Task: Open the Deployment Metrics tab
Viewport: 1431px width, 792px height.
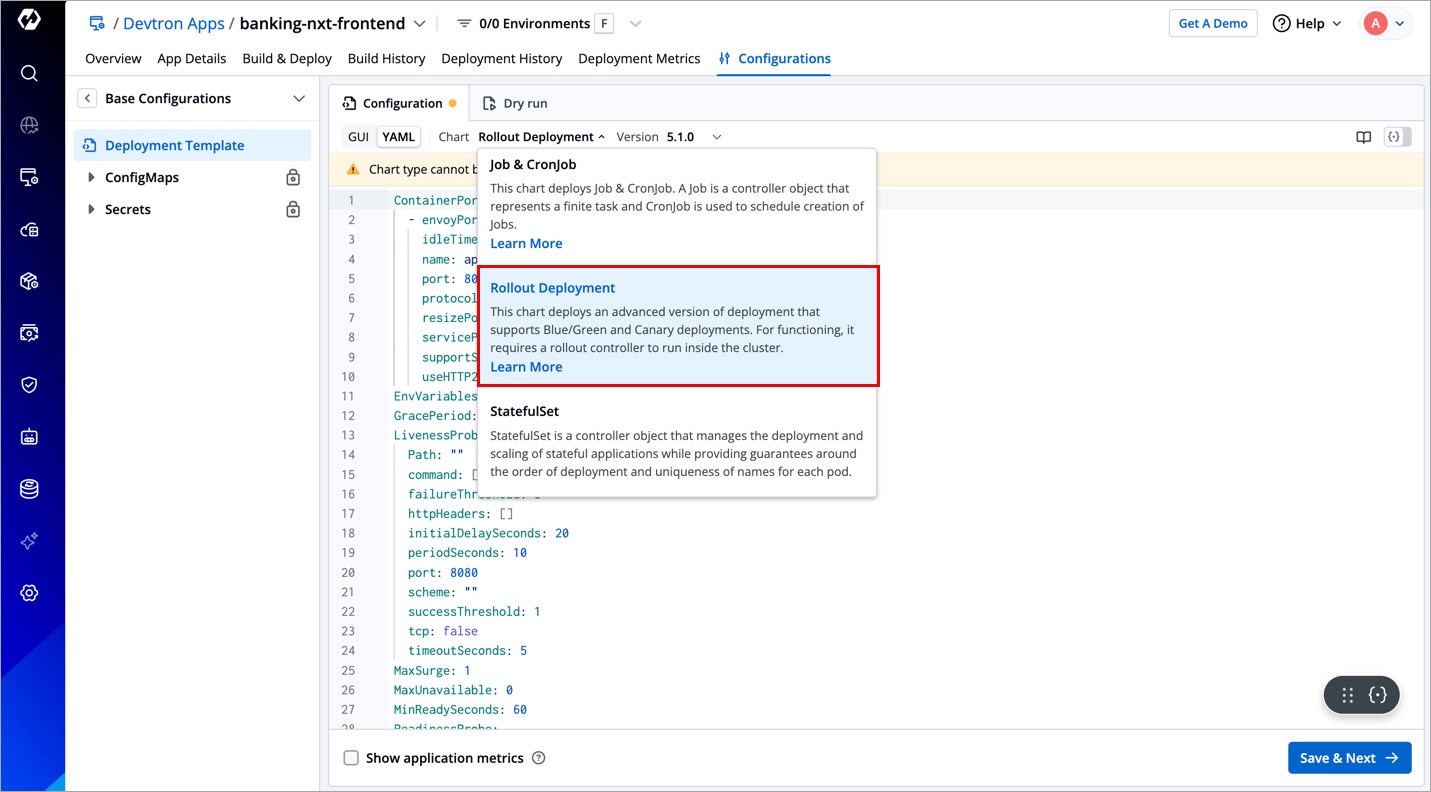Action: point(639,59)
